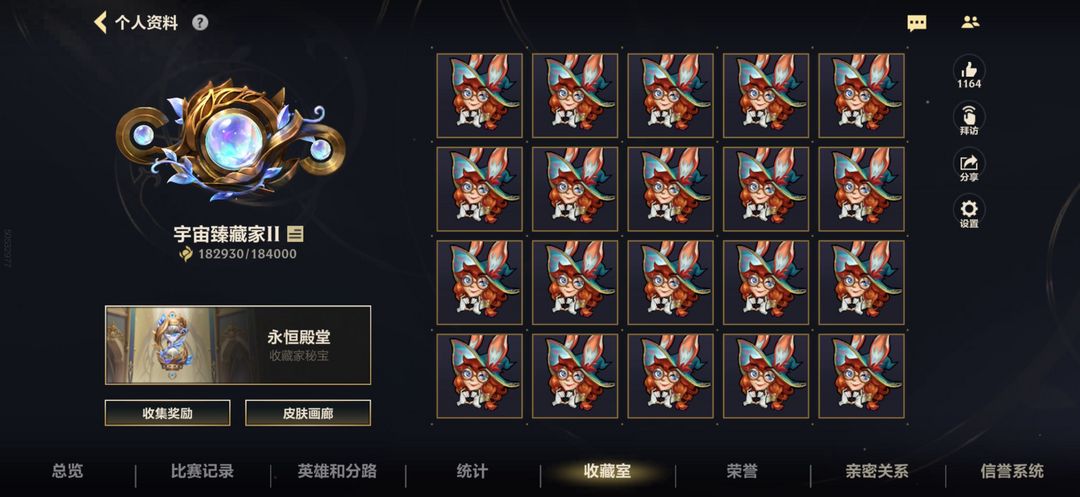The image size is (1080, 497).
Task: Click the collector orb badge emblem
Action: coord(231,140)
